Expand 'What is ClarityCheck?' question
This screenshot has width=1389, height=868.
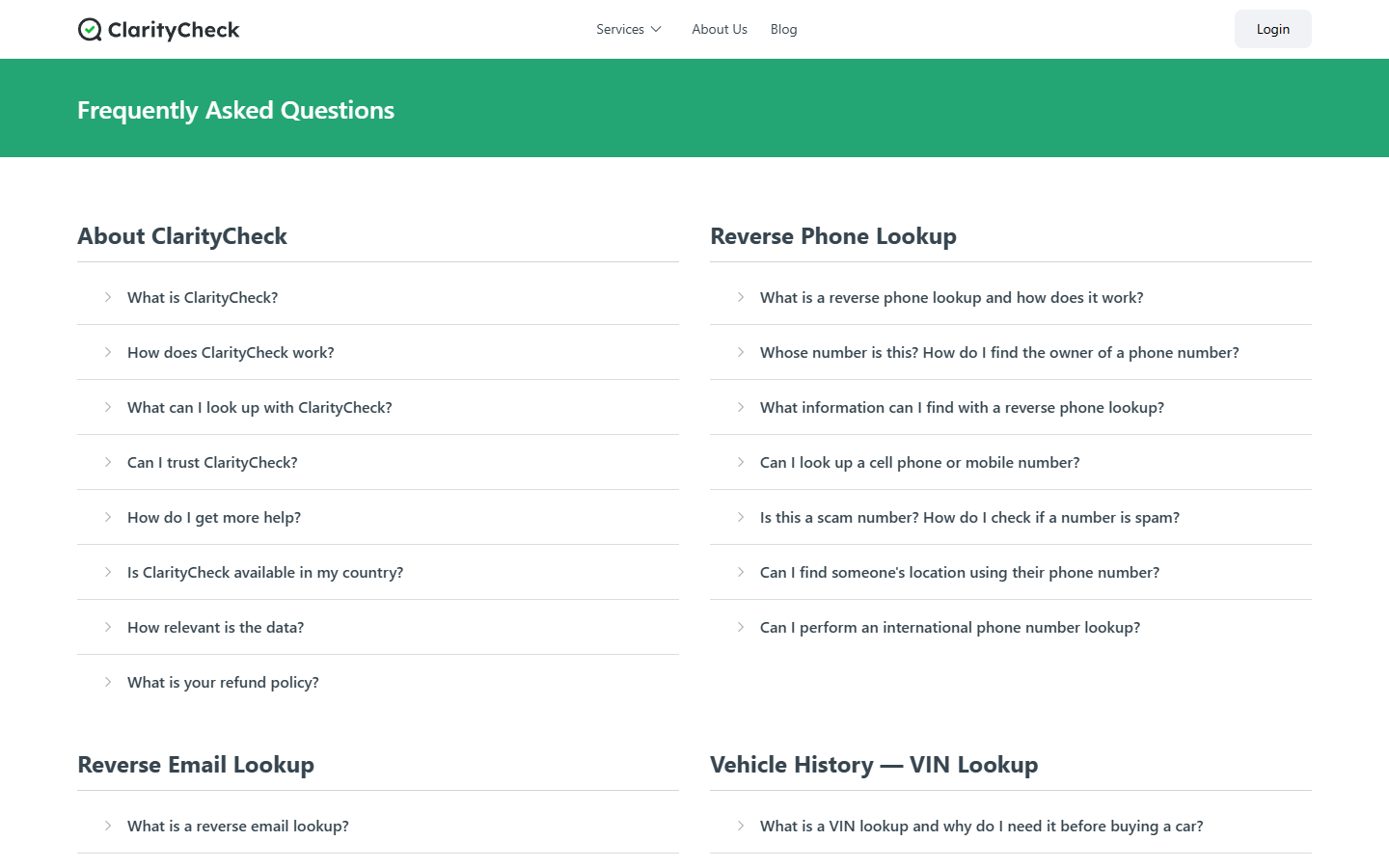click(378, 297)
